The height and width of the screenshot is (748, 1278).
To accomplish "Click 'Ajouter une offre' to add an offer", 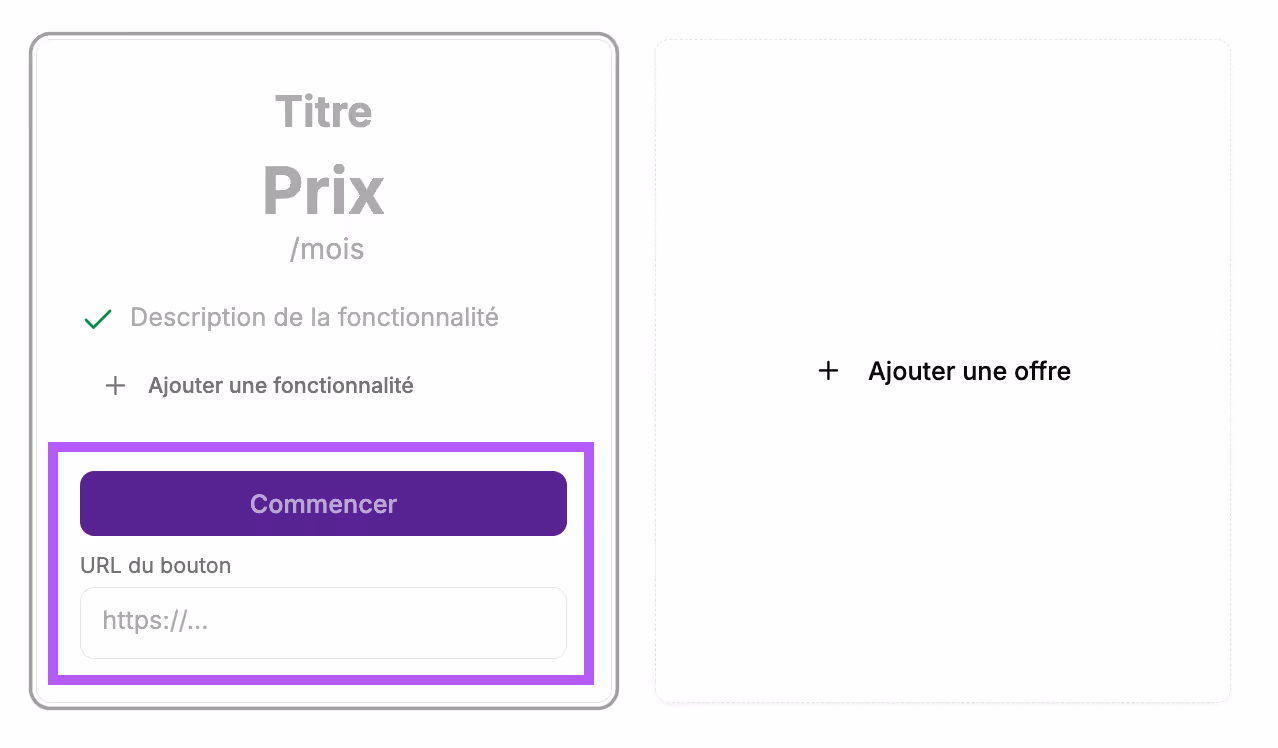I will click(969, 371).
